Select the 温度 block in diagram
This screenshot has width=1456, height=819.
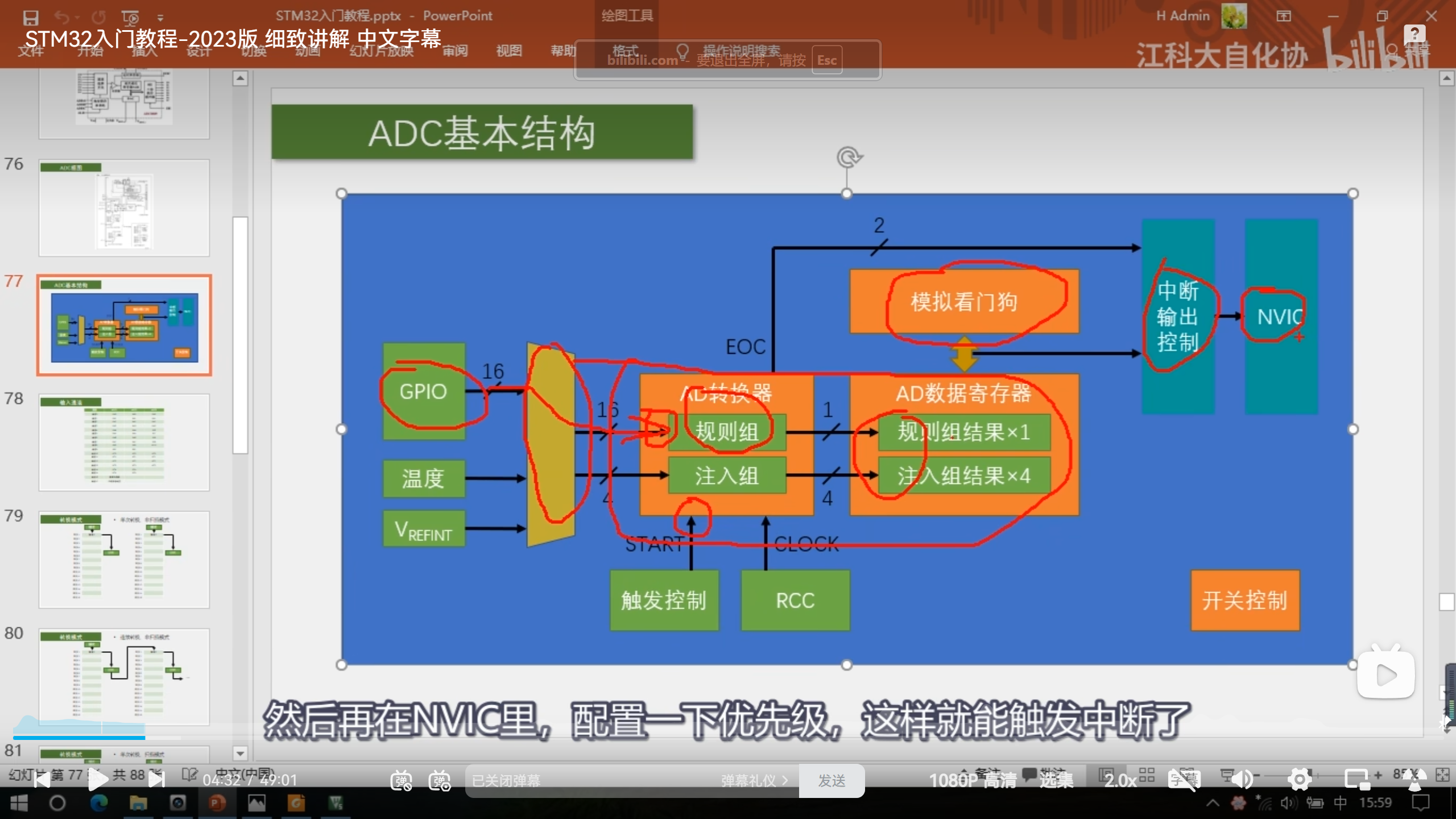click(424, 478)
